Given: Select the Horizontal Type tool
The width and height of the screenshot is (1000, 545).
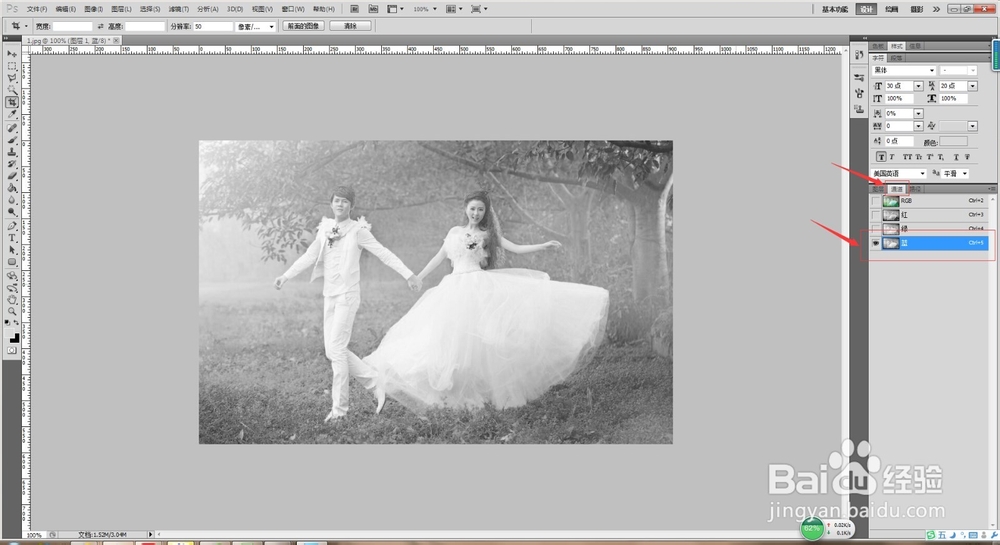Looking at the screenshot, I should tap(12, 238).
